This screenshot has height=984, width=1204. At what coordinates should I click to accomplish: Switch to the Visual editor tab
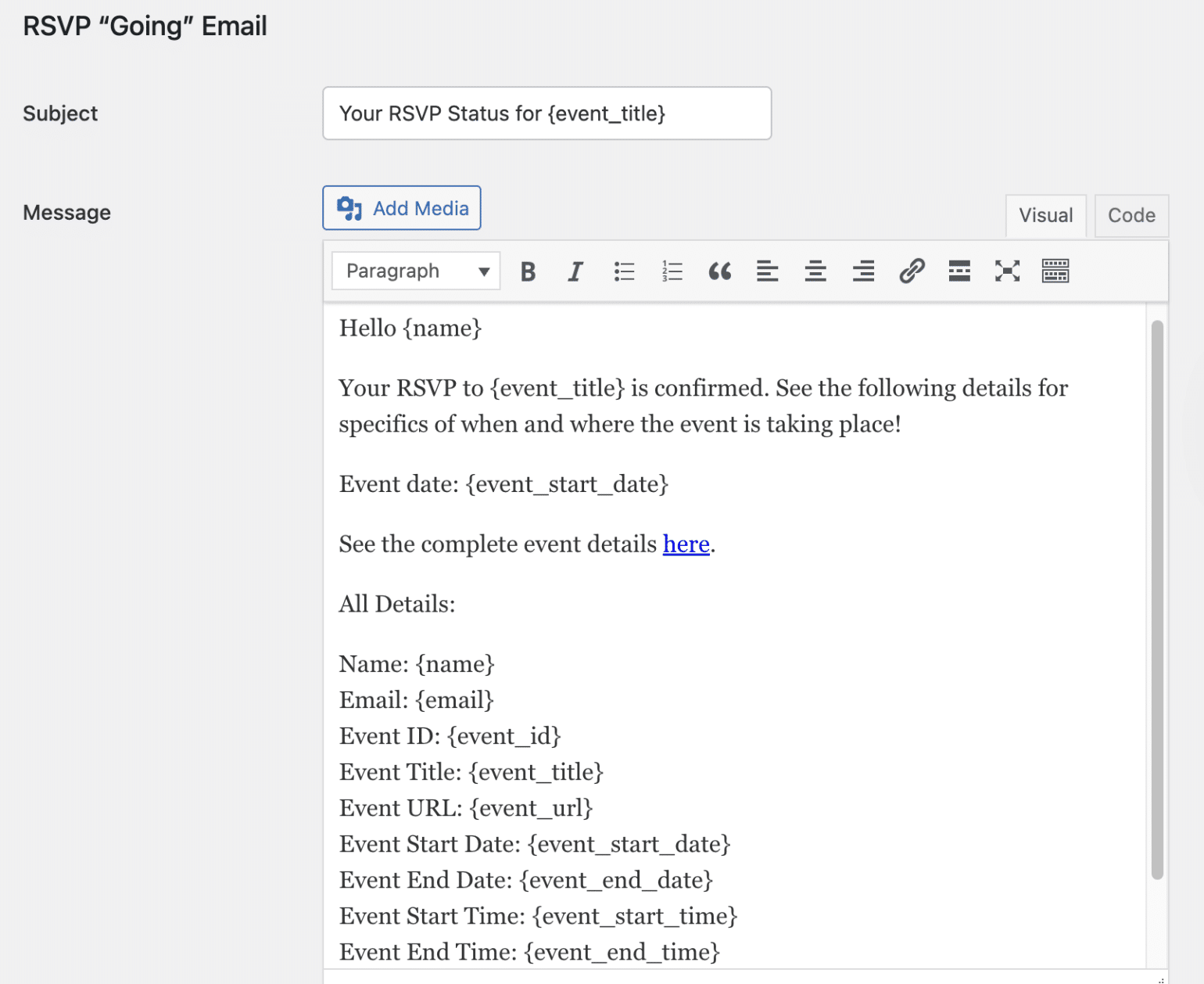[x=1046, y=216]
